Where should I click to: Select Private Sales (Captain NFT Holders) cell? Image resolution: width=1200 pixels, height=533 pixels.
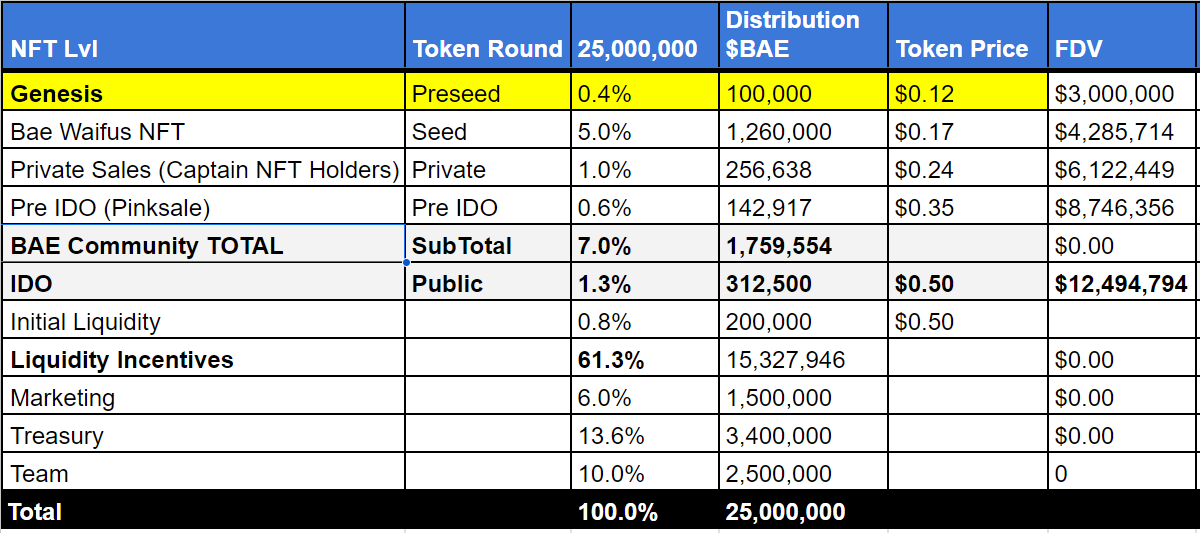pos(203,169)
